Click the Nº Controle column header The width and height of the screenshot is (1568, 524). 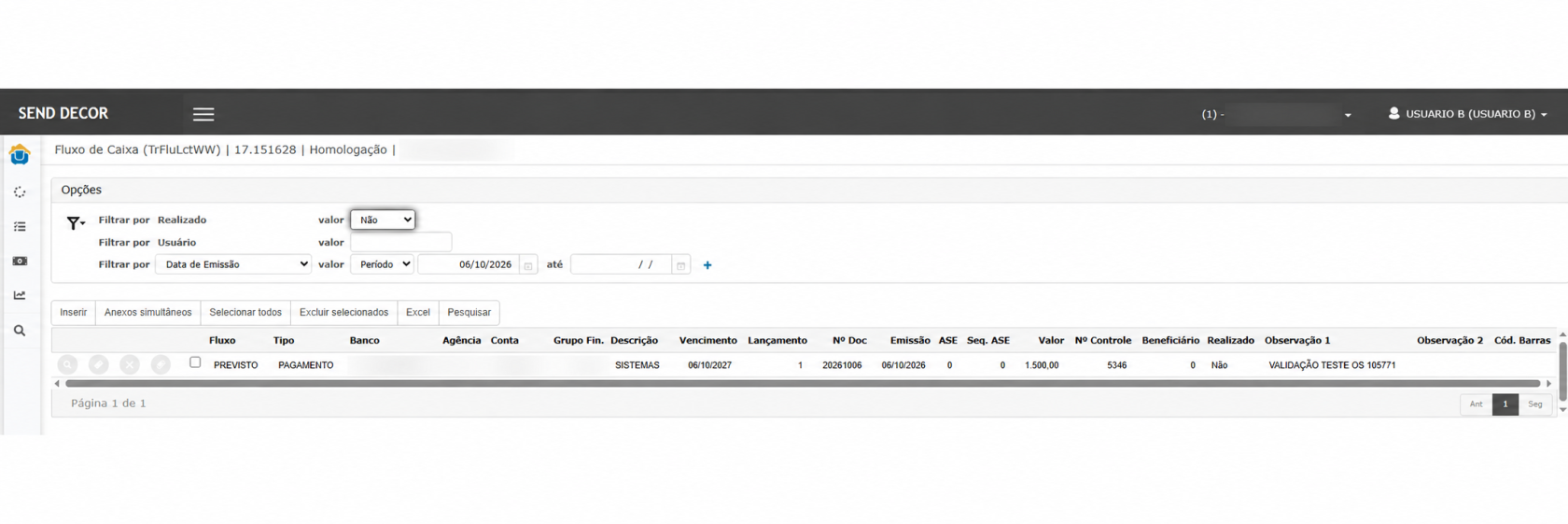1103,341
